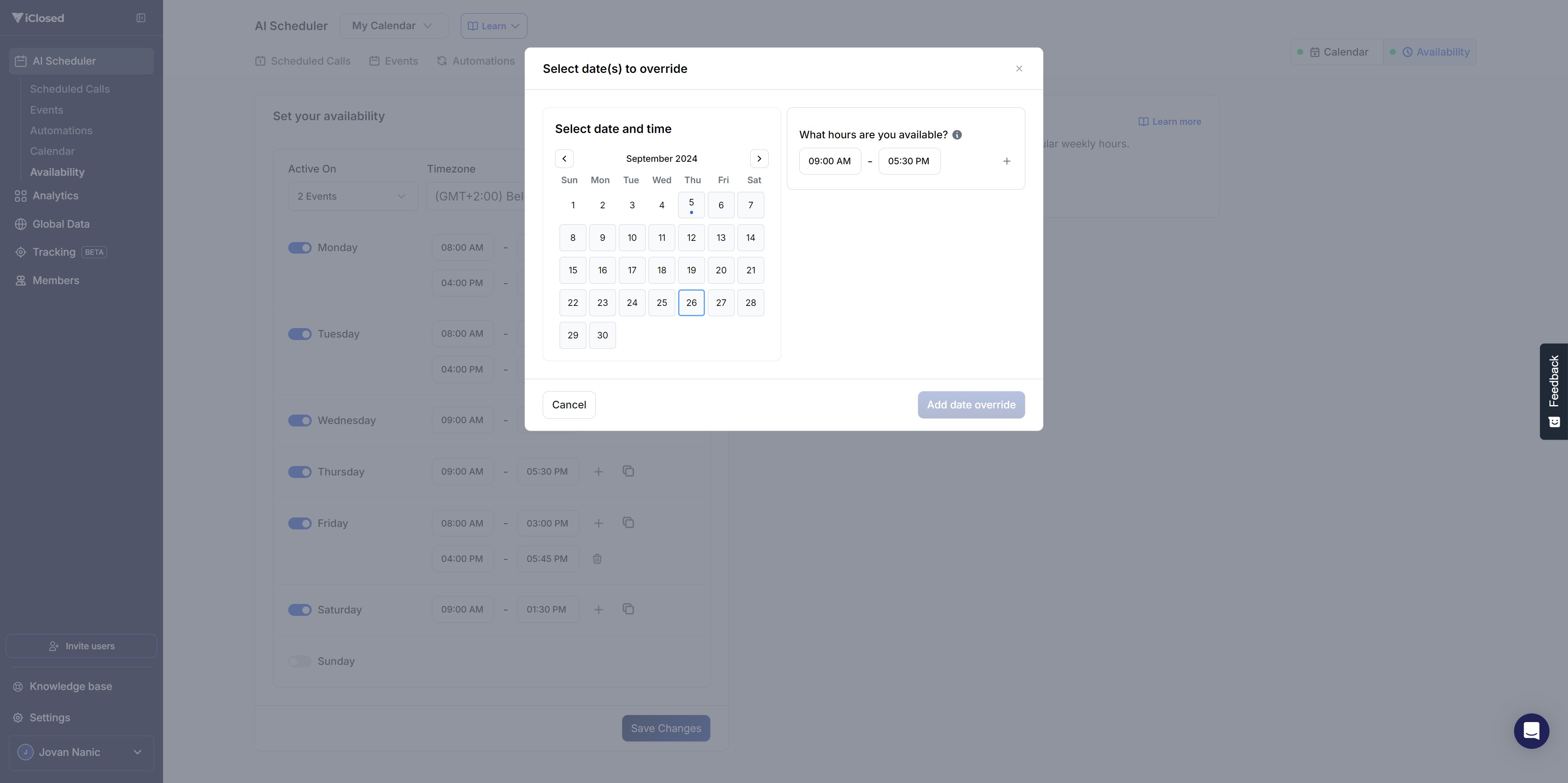Copy Thursday hours with duplicate icon

point(628,471)
